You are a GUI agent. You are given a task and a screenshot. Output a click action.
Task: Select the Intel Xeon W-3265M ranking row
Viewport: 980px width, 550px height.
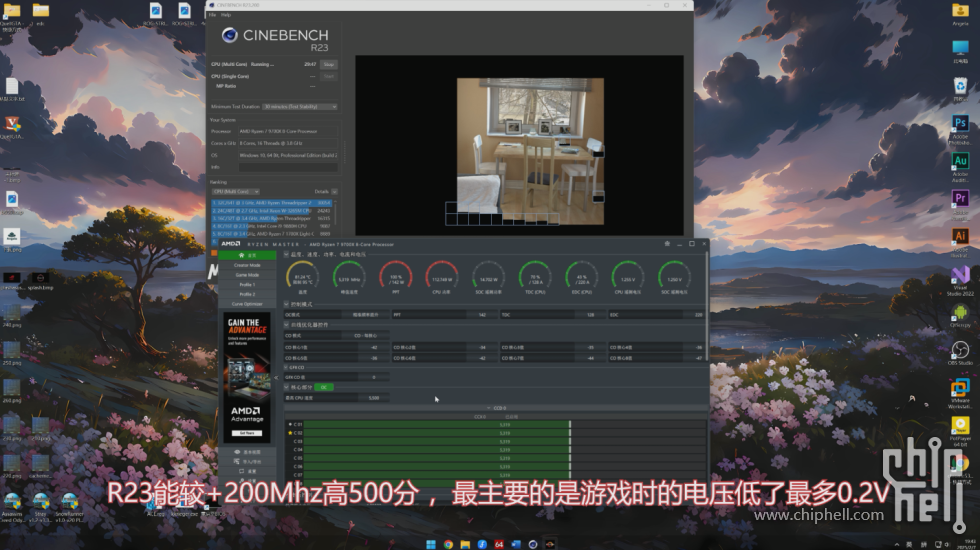tap(271, 211)
